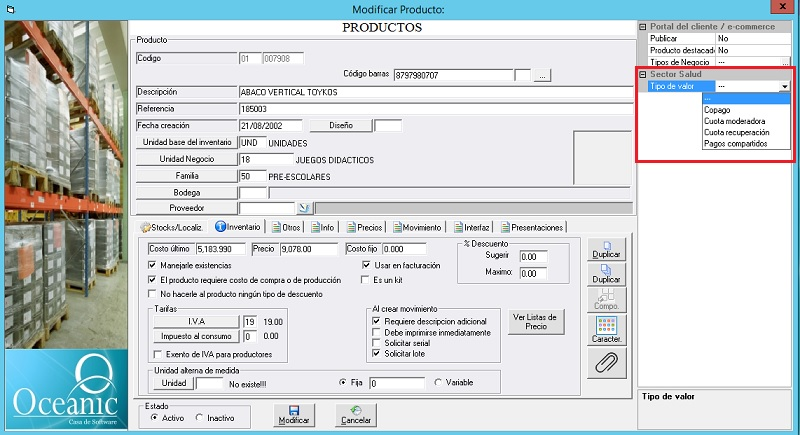Image resolution: width=800 pixels, height=435 pixels.
Task: Select the Inactivo radio button
Action: pos(200,417)
